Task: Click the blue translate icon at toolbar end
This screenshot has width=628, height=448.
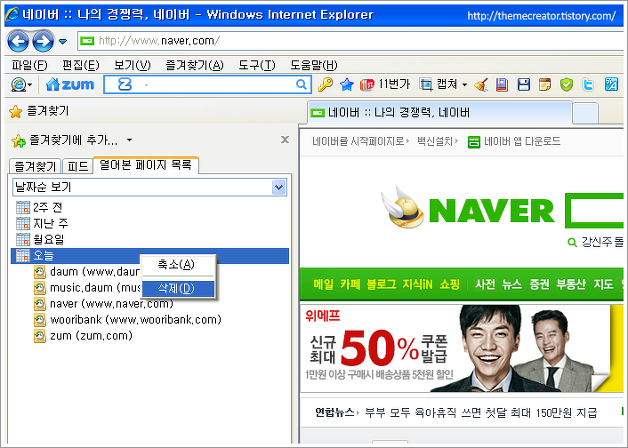Action: pyautogui.click(x=611, y=84)
